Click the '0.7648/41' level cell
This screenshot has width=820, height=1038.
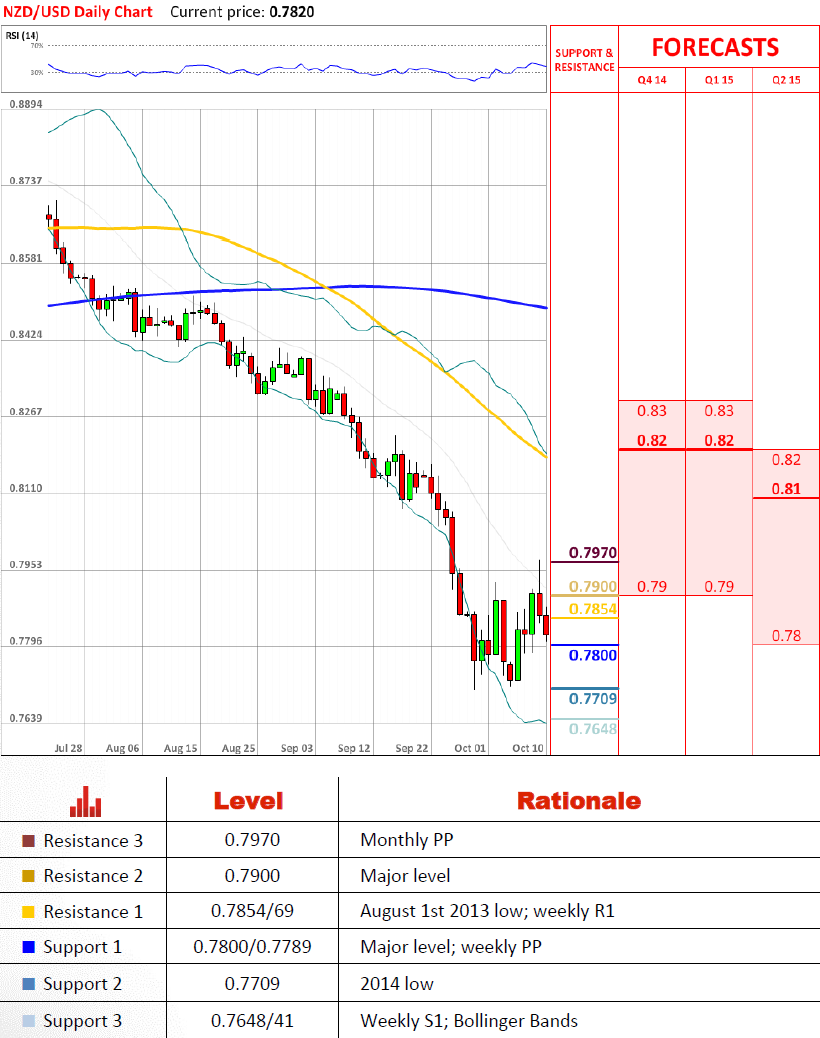tap(252, 1021)
